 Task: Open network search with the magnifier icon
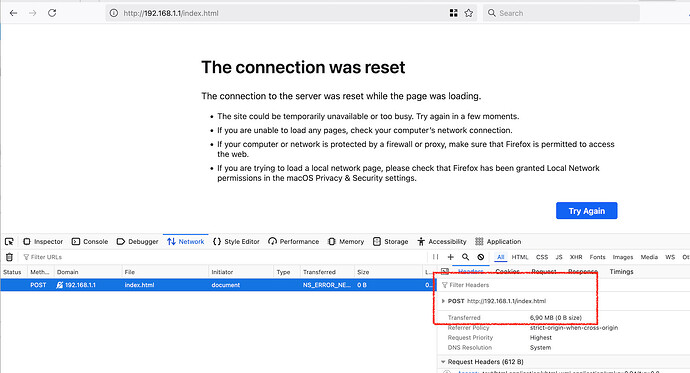tap(465, 257)
